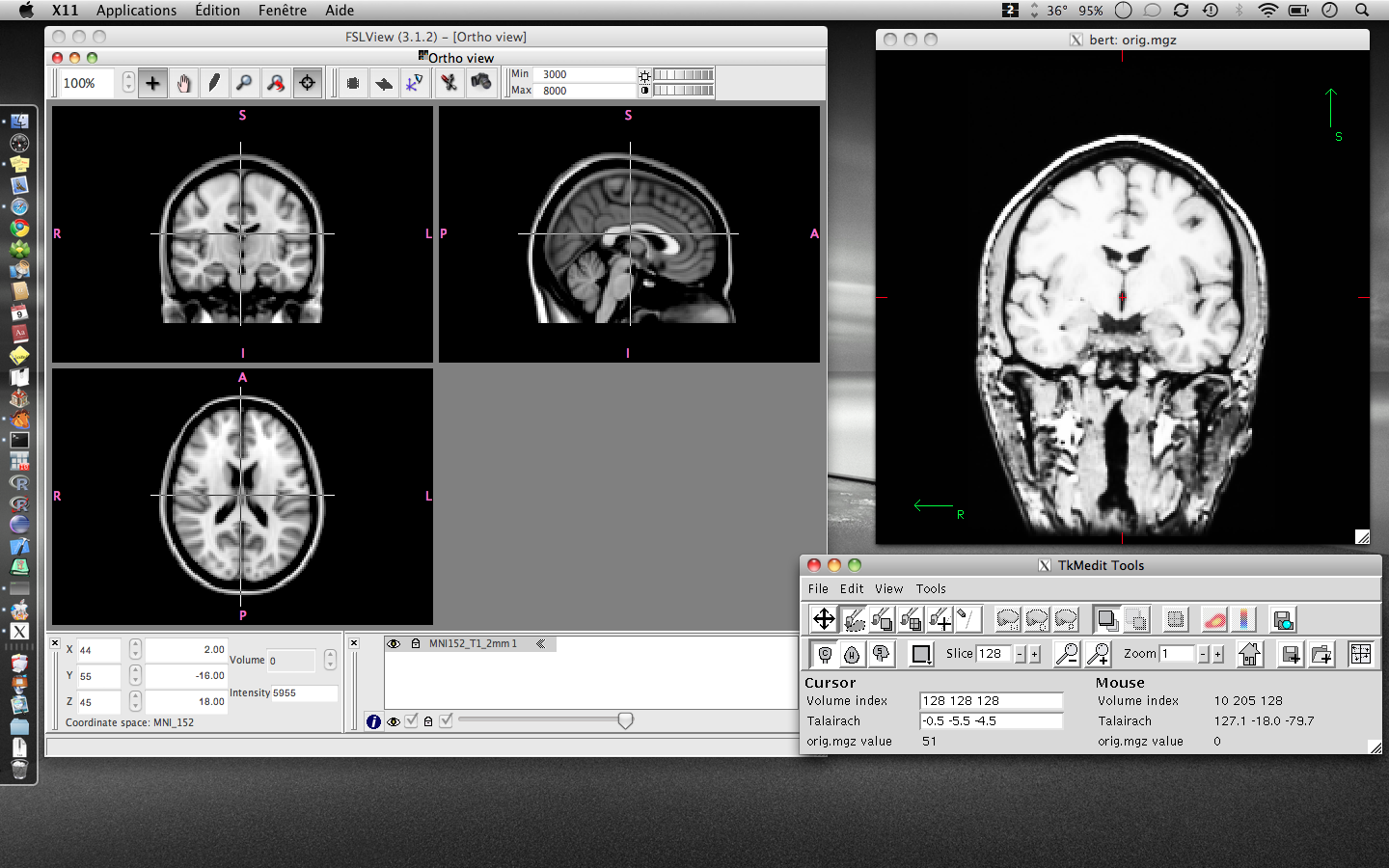
Task: Click the zoom percentage stepper arrows
Action: 128,84
